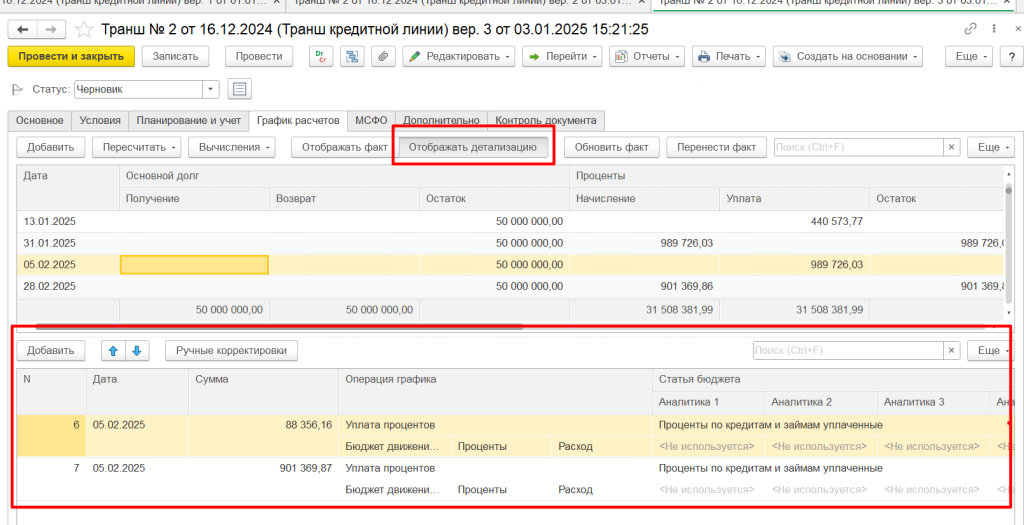Viewport: 1024px width, 525px height.
Task: Click the lower Поиск (Ctrl+F) field
Action: coord(848,351)
